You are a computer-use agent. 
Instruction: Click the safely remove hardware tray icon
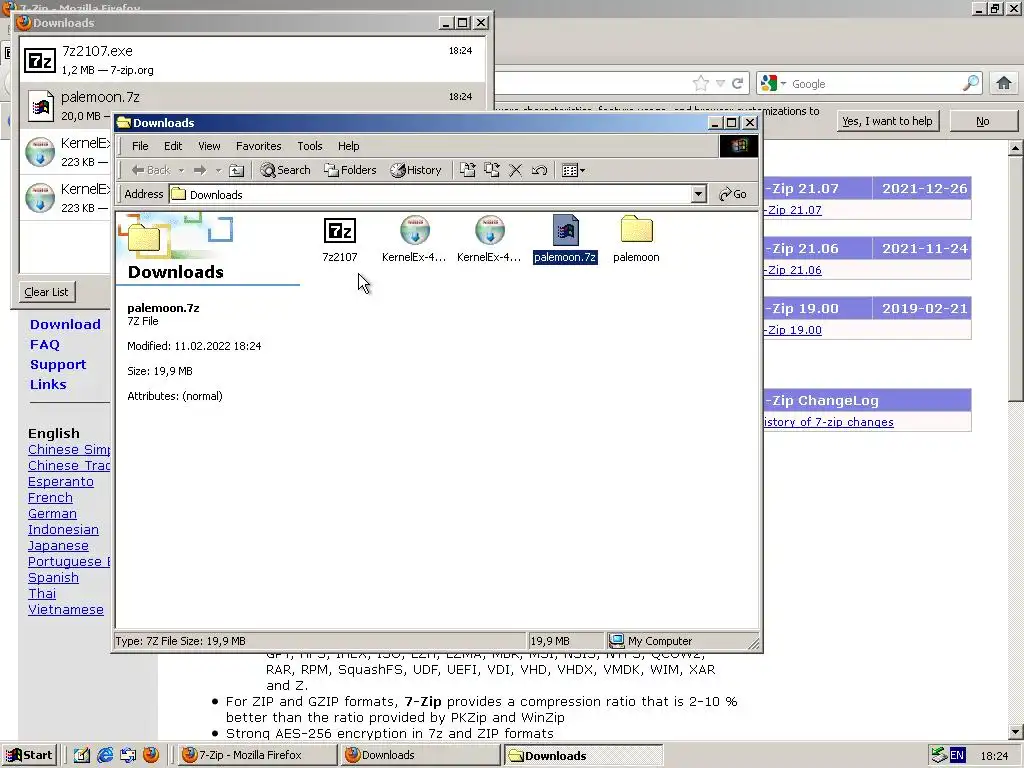click(939, 756)
